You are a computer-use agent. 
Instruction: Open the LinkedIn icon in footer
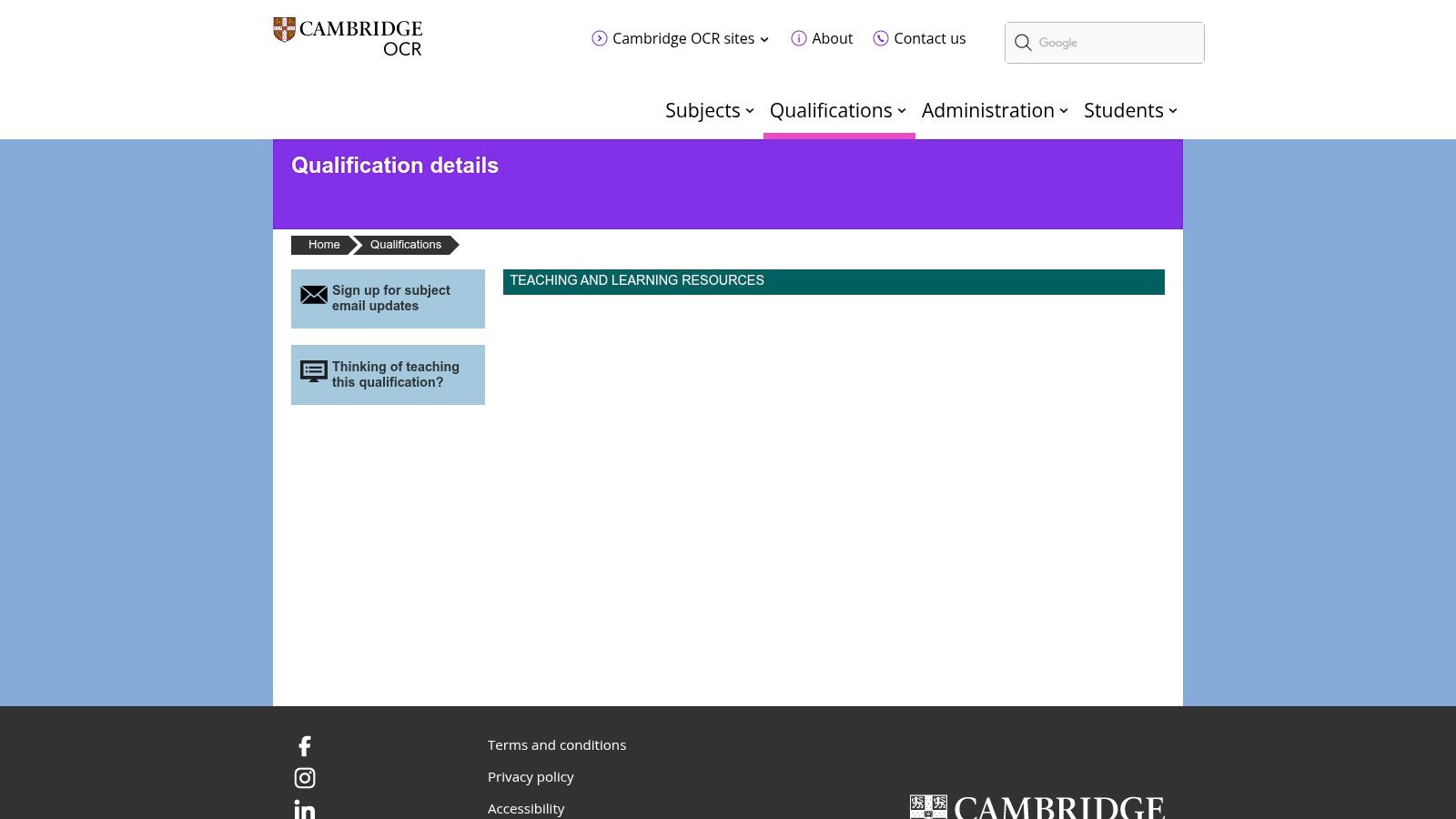305,809
